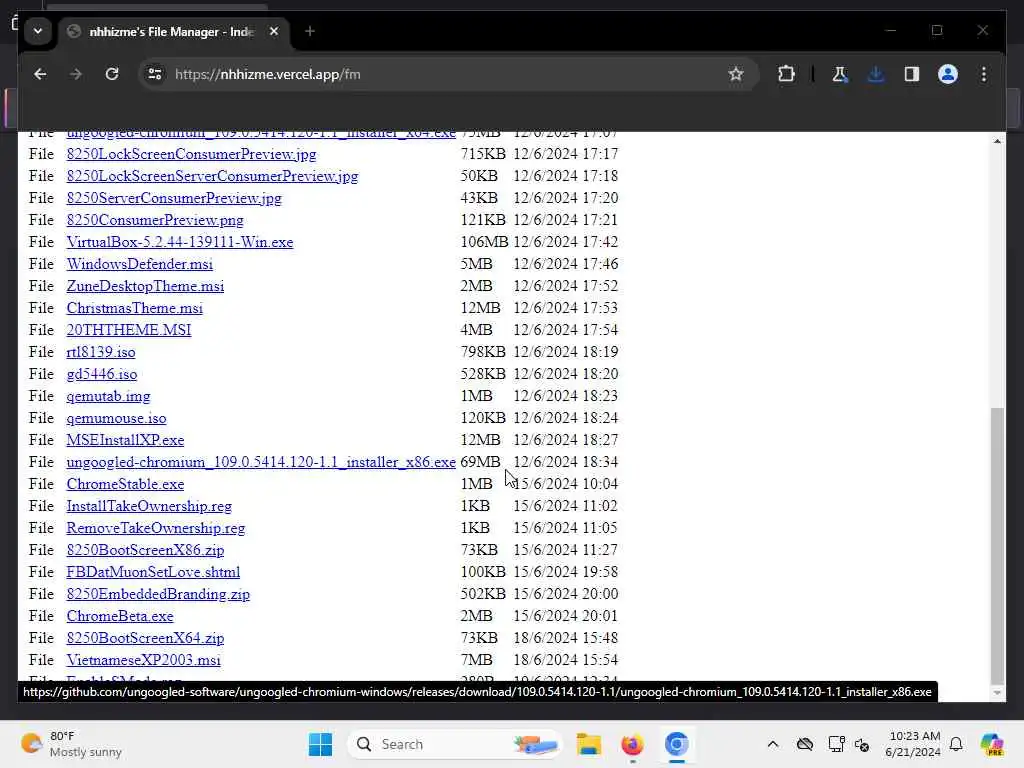Open 8250ServerConsumerPreview.jpg link

click(x=174, y=198)
